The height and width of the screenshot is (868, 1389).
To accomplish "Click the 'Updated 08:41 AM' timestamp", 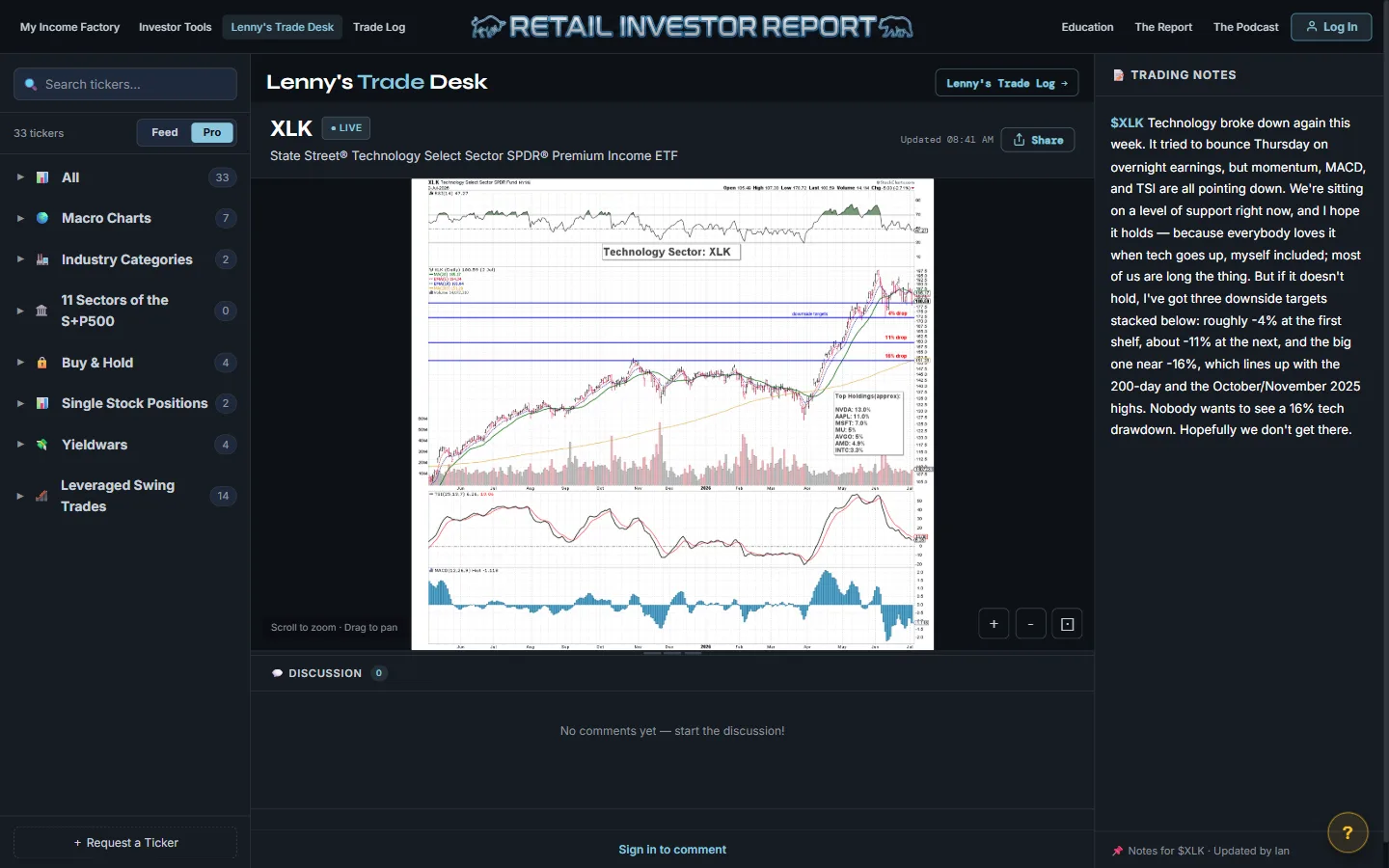I will (x=946, y=140).
